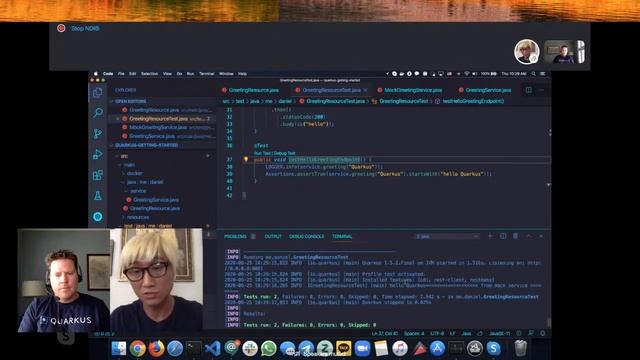Image resolution: width=640 pixels, height=360 pixels.
Task: Click the Ln 37, Col 41 status item
Action: pyautogui.click(x=384, y=333)
